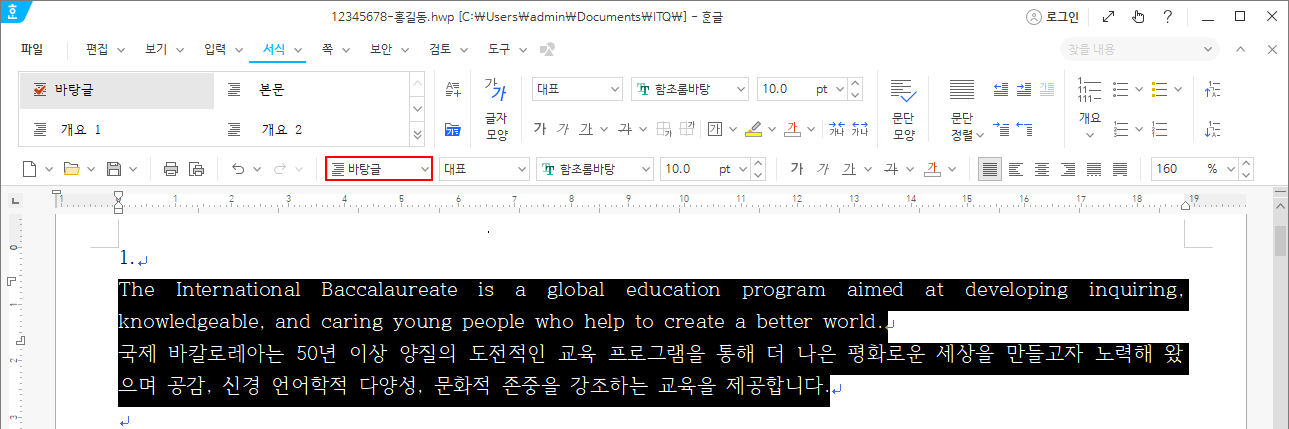Open the ribbon 함초롬바탕 font dropdown
The height and width of the screenshot is (429, 1289).
pyautogui.click(x=741, y=89)
